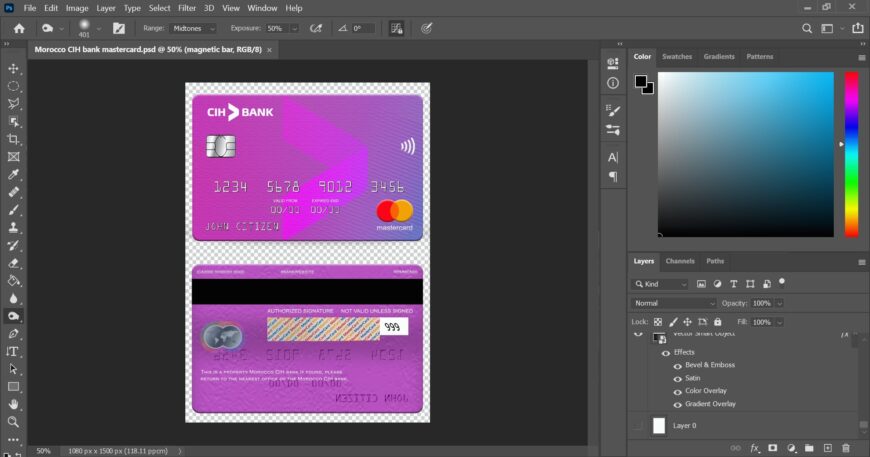The image size is (870, 457).
Task: Select the Healing Brush tool
Action: tap(13, 192)
